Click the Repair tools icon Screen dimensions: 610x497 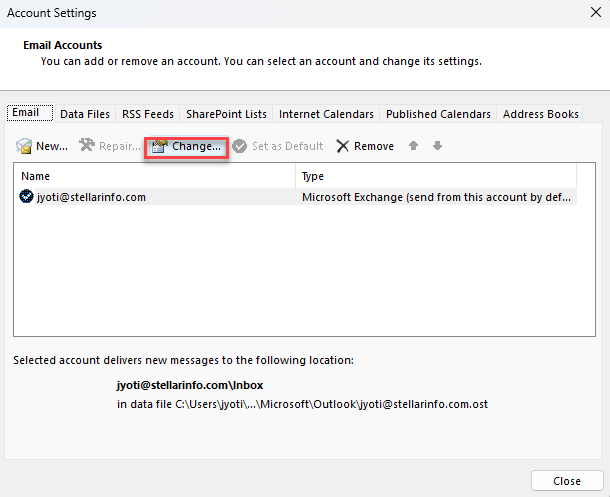87,146
